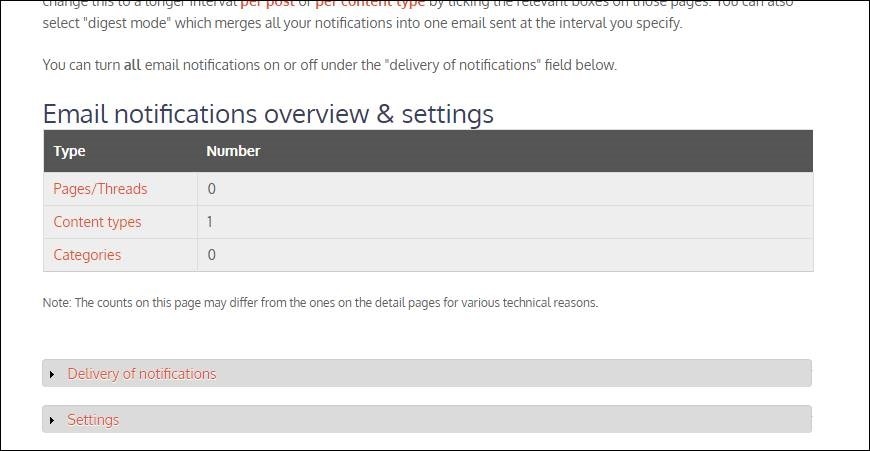This screenshot has width=870, height=451.
Task: Select the Pages/Threads count cell
Action: pyautogui.click(x=505, y=189)
